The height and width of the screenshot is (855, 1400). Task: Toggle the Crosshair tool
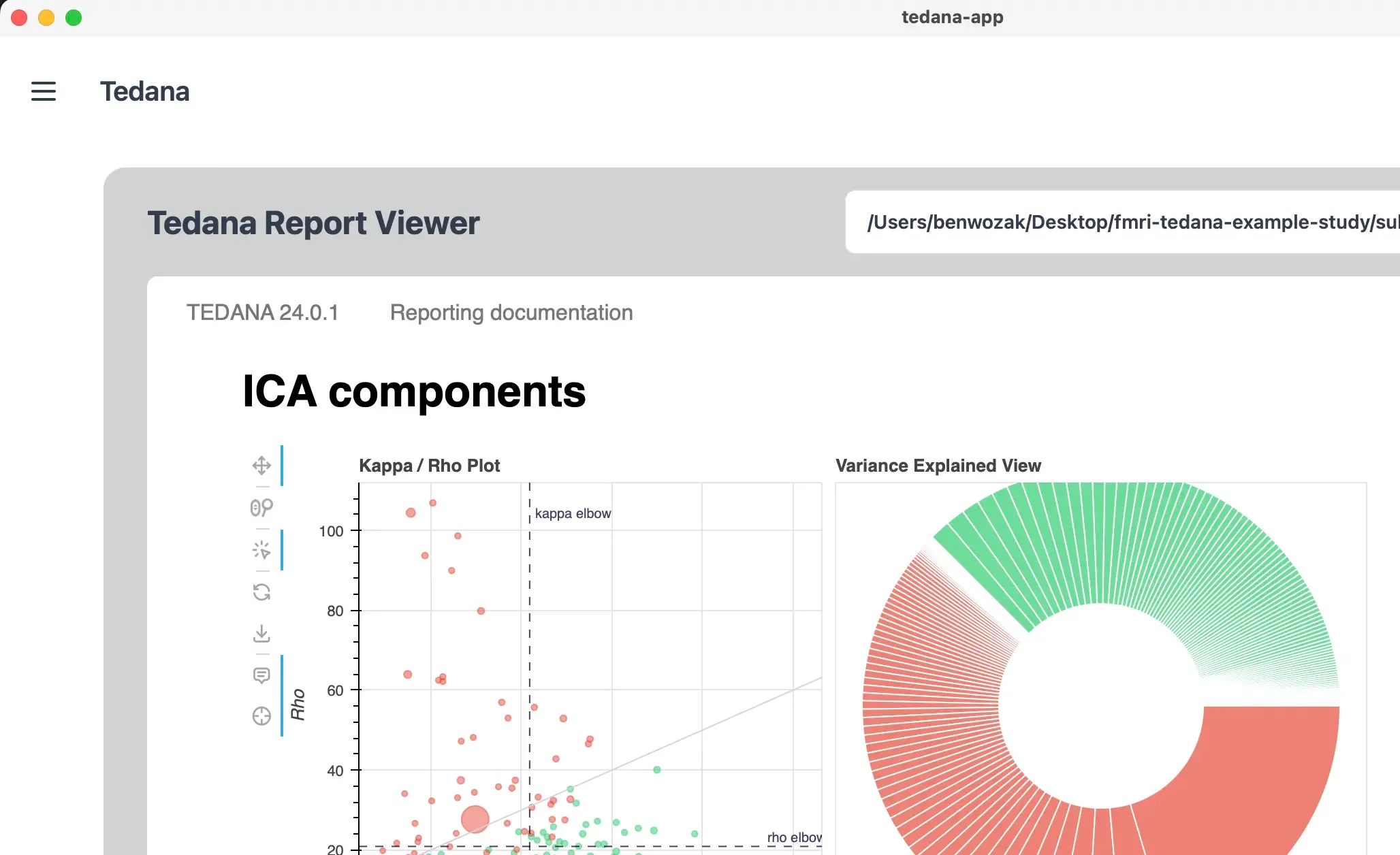coord(261,716)
